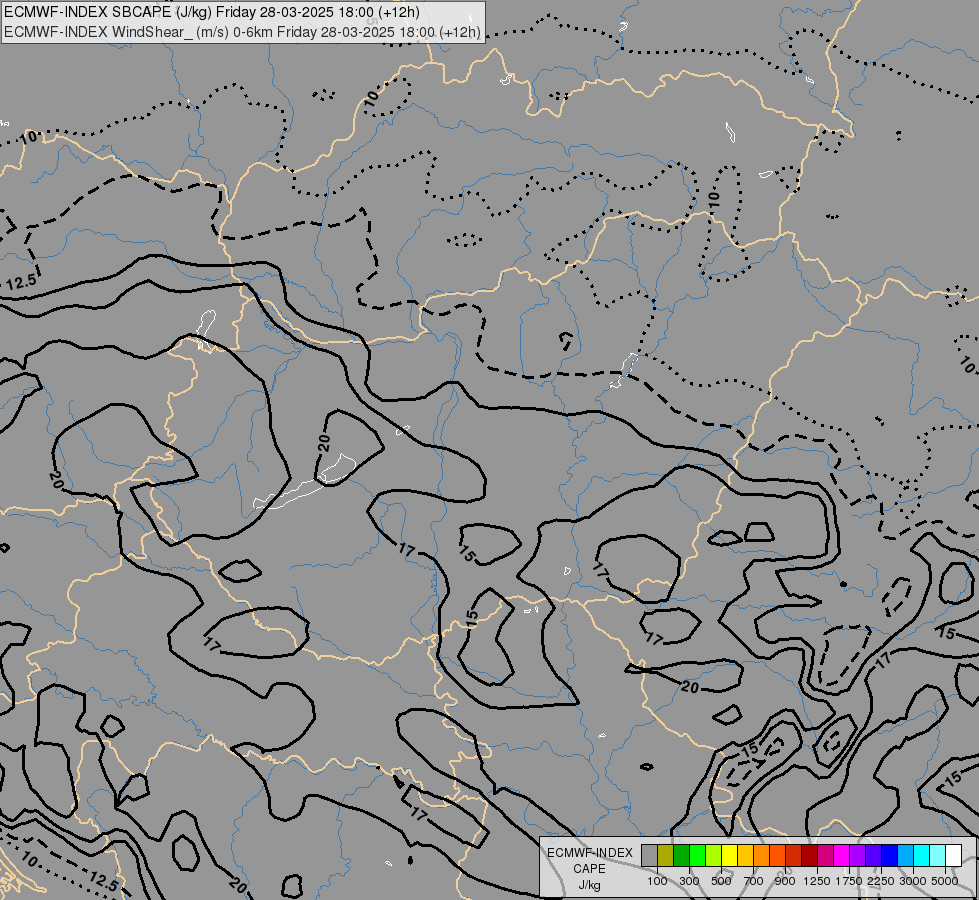The width and height of the screenshot is (979, 900).
Task: Pick the pure yellow legend swatch
Action: click(729, 856)
